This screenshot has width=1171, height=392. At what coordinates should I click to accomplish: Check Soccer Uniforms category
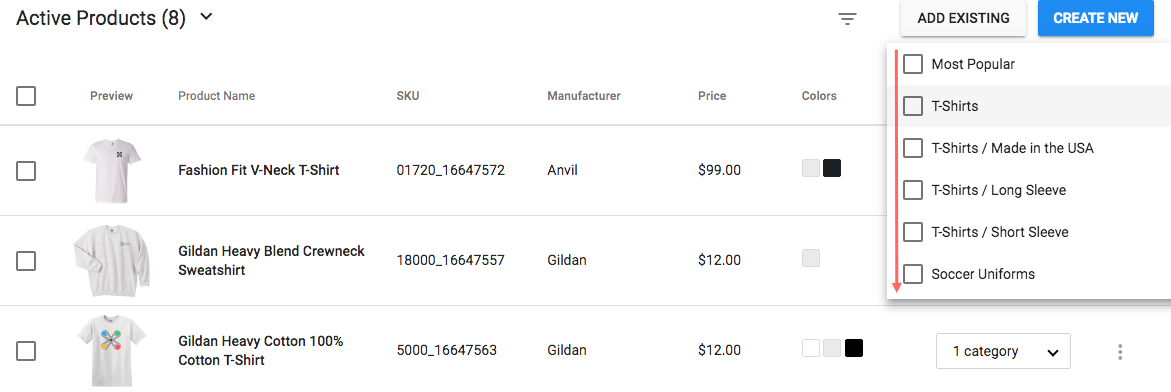click(x=913, y=273)
